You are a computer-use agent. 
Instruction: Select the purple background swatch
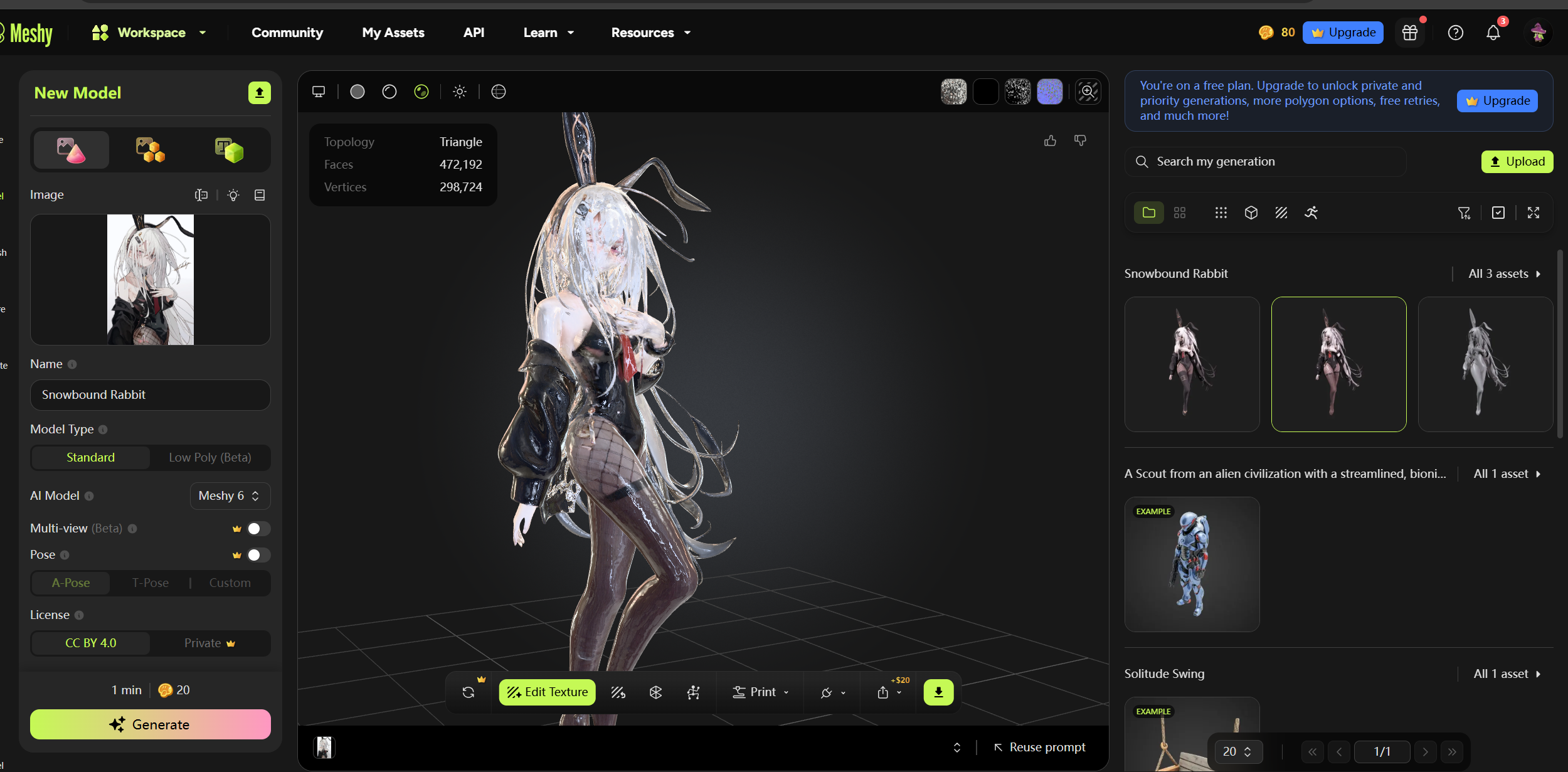[1049, 92]
